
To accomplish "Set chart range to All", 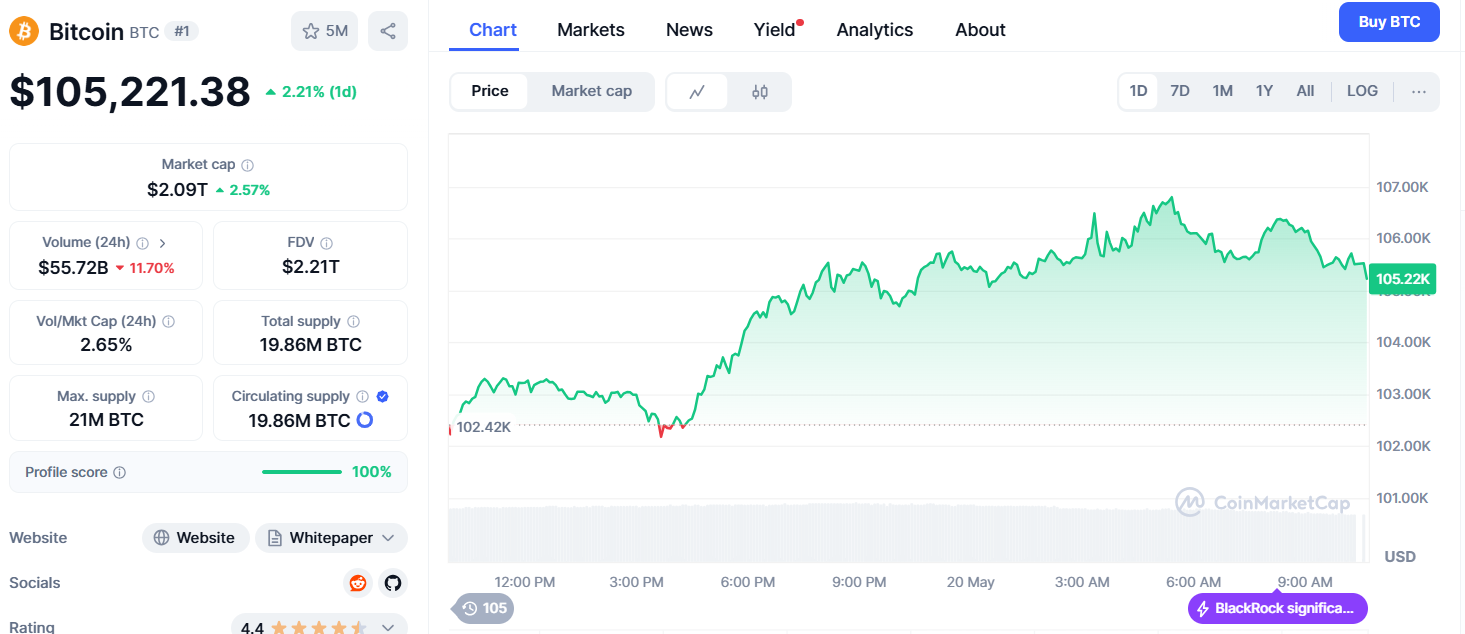I will (1305, 91).
